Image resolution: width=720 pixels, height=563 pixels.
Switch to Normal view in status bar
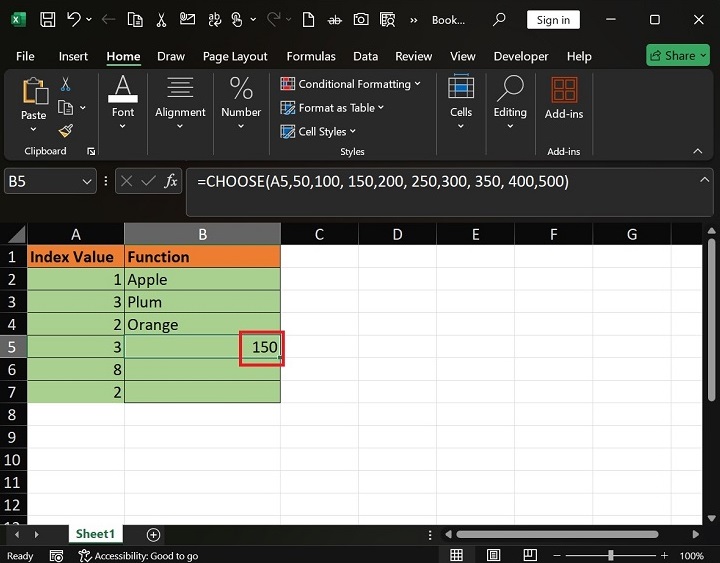(456, 555)
